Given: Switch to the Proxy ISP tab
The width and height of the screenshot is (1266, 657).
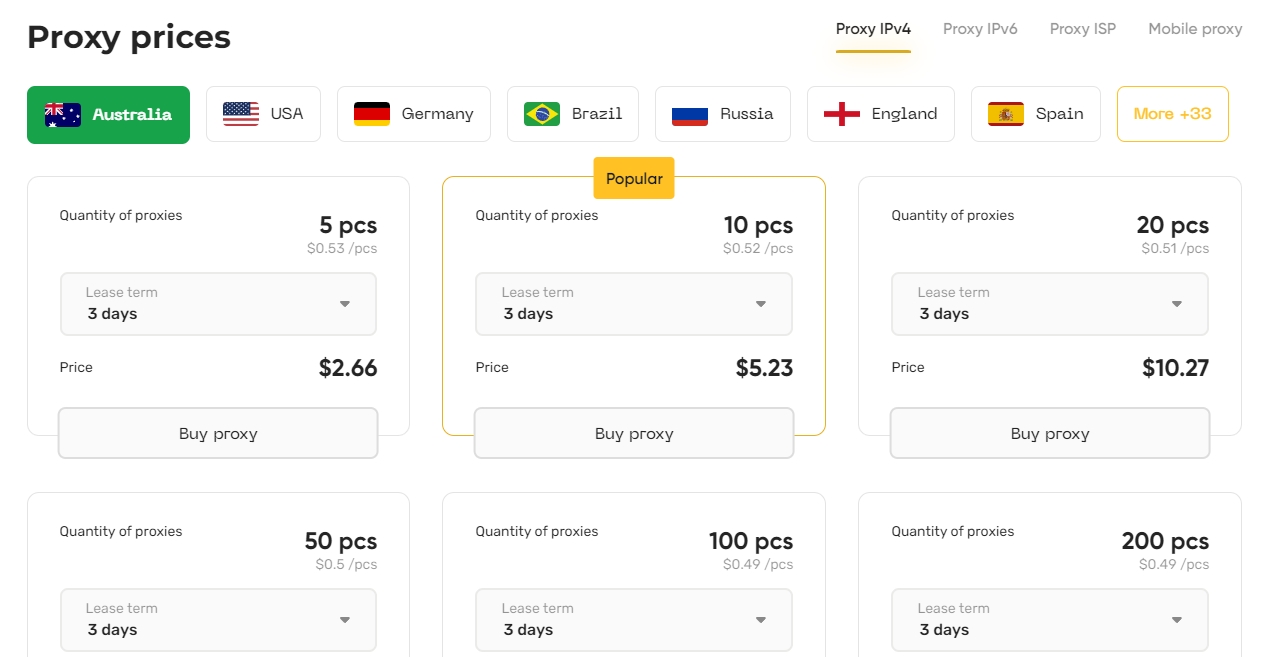Looking at the screenshot, I should [1083, 29].
